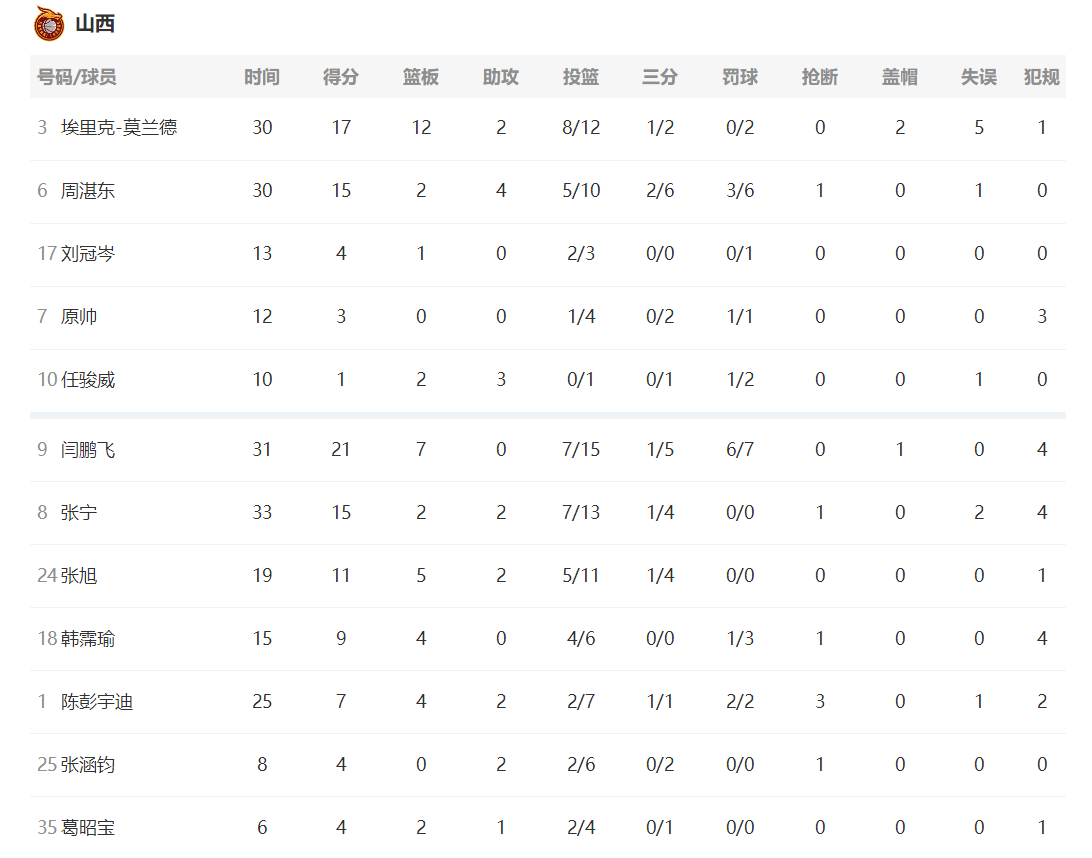Open player 张宁 profile
The image size is (1092, 858).
coord(79,513)
